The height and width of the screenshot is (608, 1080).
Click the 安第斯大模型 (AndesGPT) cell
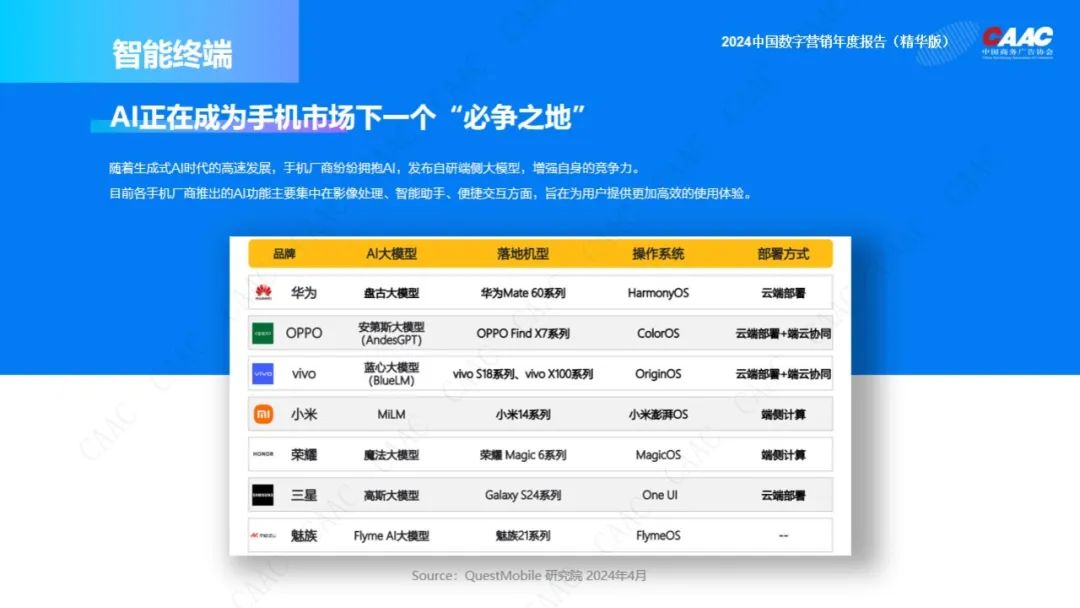(391, 333)
